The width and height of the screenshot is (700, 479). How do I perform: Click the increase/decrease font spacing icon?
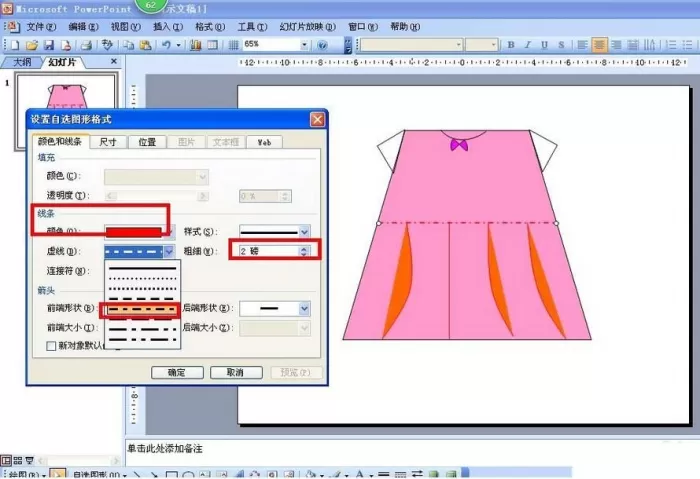(x=650, y=45)
